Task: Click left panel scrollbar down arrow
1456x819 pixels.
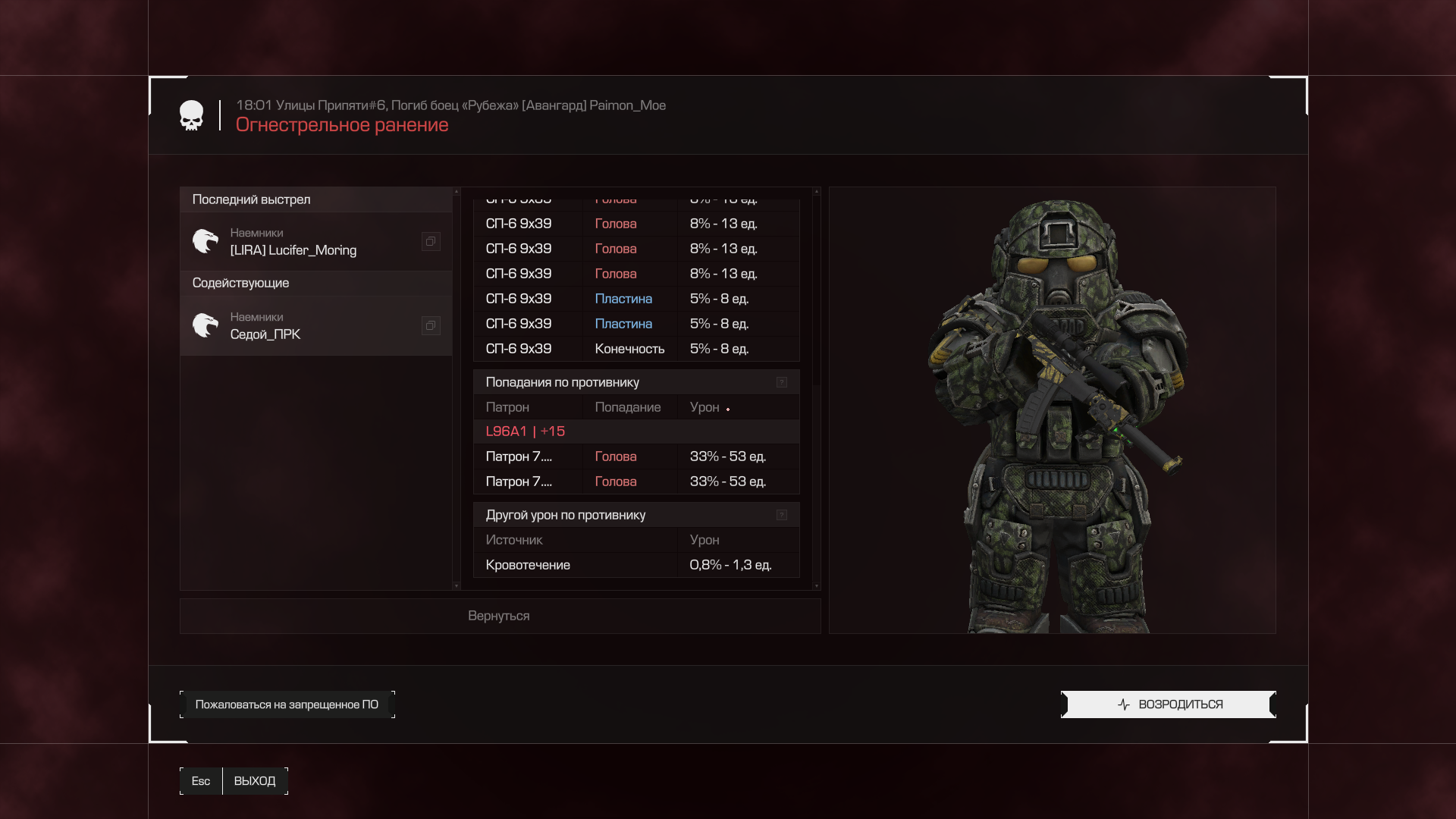Action: coord(457,585)
